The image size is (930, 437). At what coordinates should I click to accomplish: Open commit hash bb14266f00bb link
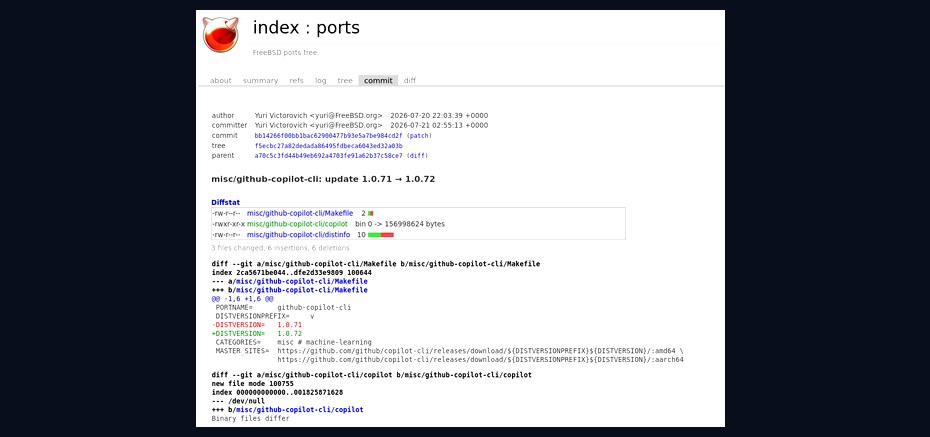coord(329,136)
